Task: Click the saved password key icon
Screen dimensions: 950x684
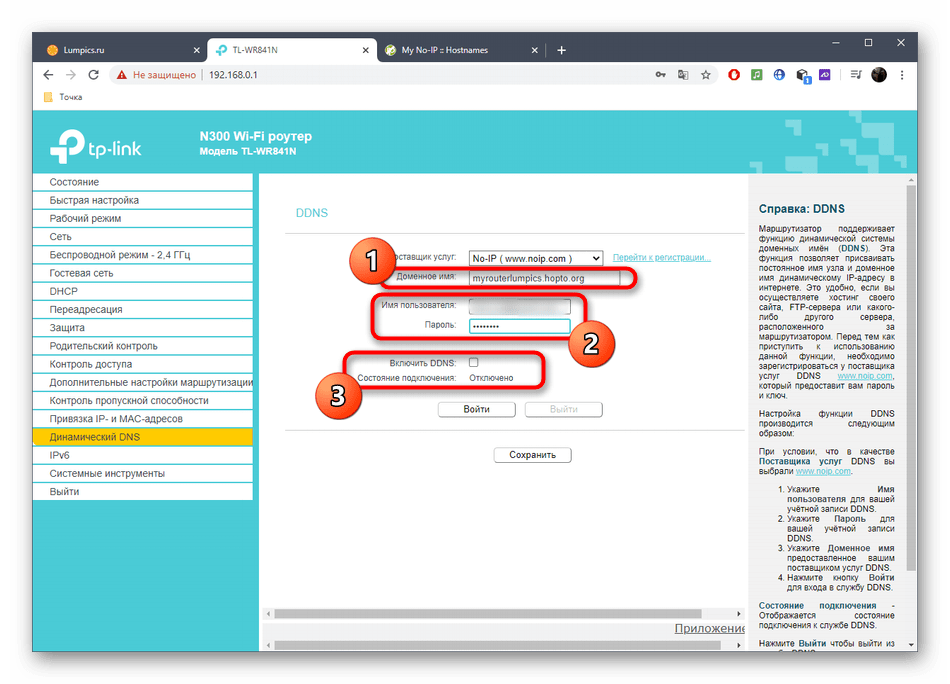Action: (x=660, y=75)
